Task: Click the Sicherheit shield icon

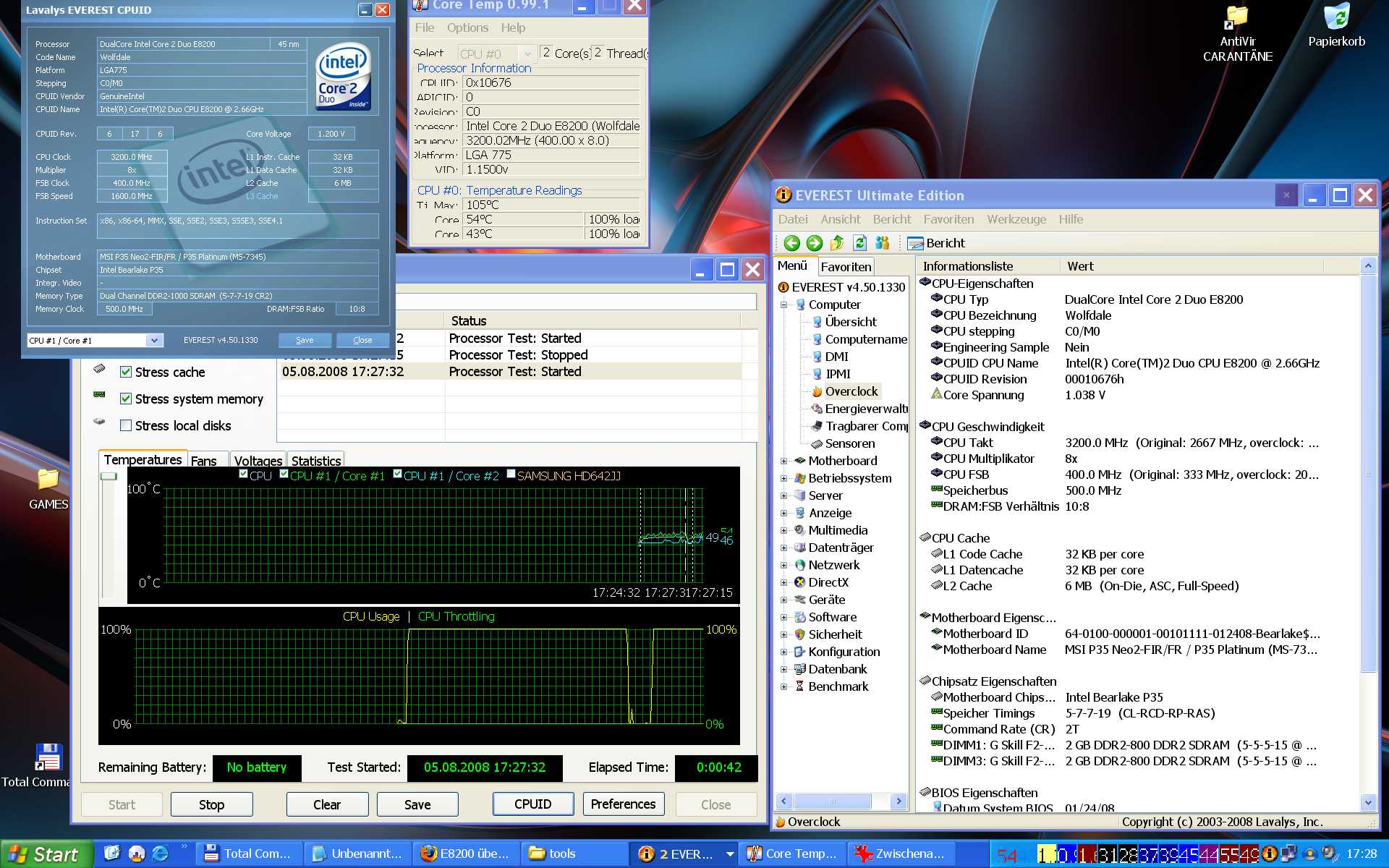Action: [x=799, y=634]
